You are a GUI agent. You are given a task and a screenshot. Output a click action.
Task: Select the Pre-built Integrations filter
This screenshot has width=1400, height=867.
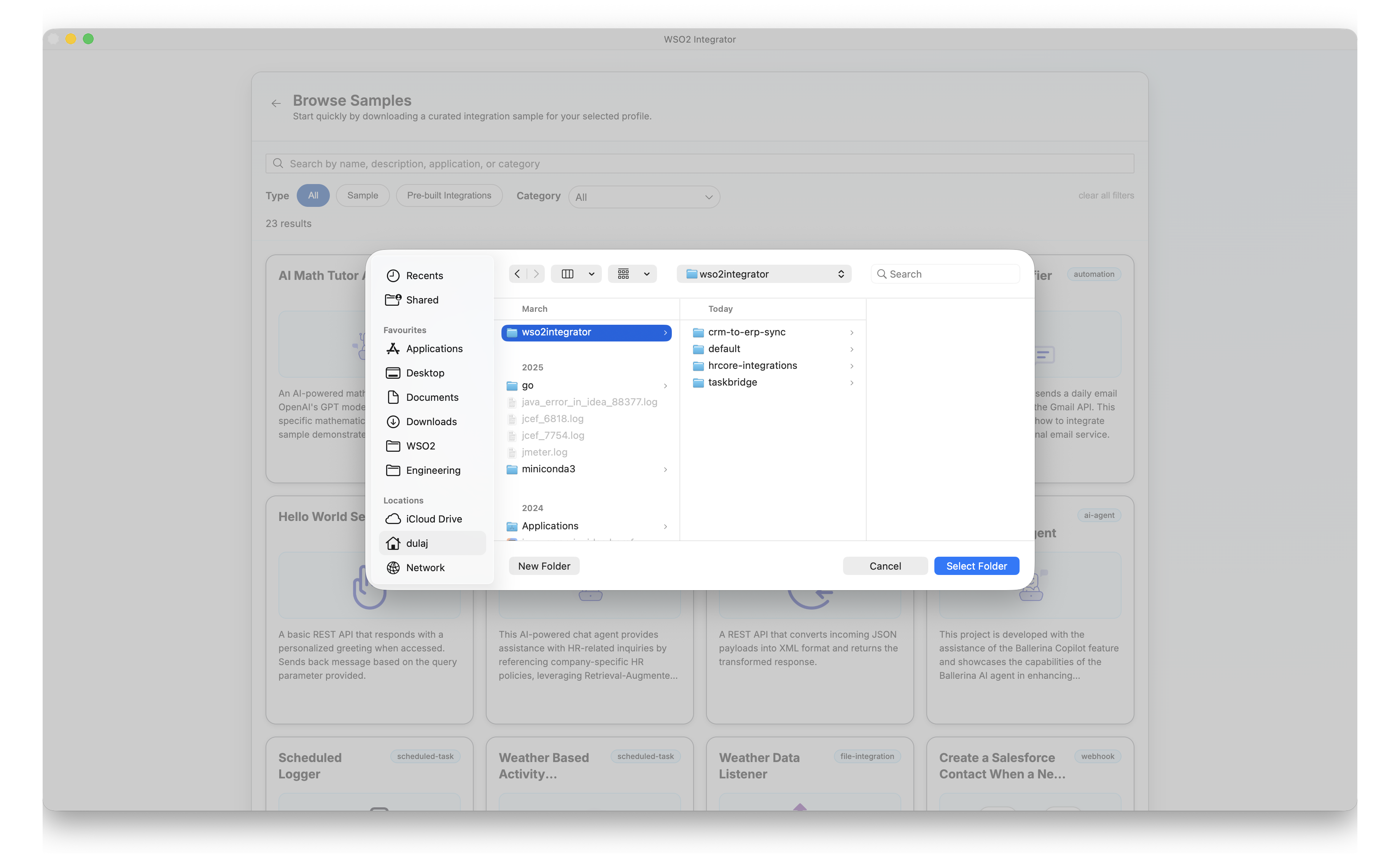(x=449, y=195)
